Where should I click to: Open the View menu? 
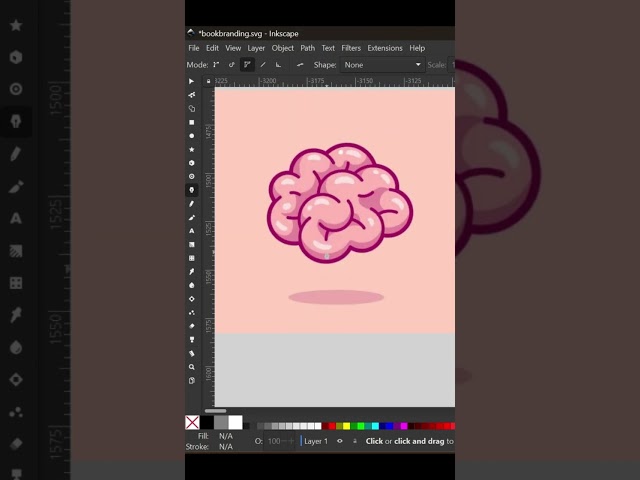point(233,48)
